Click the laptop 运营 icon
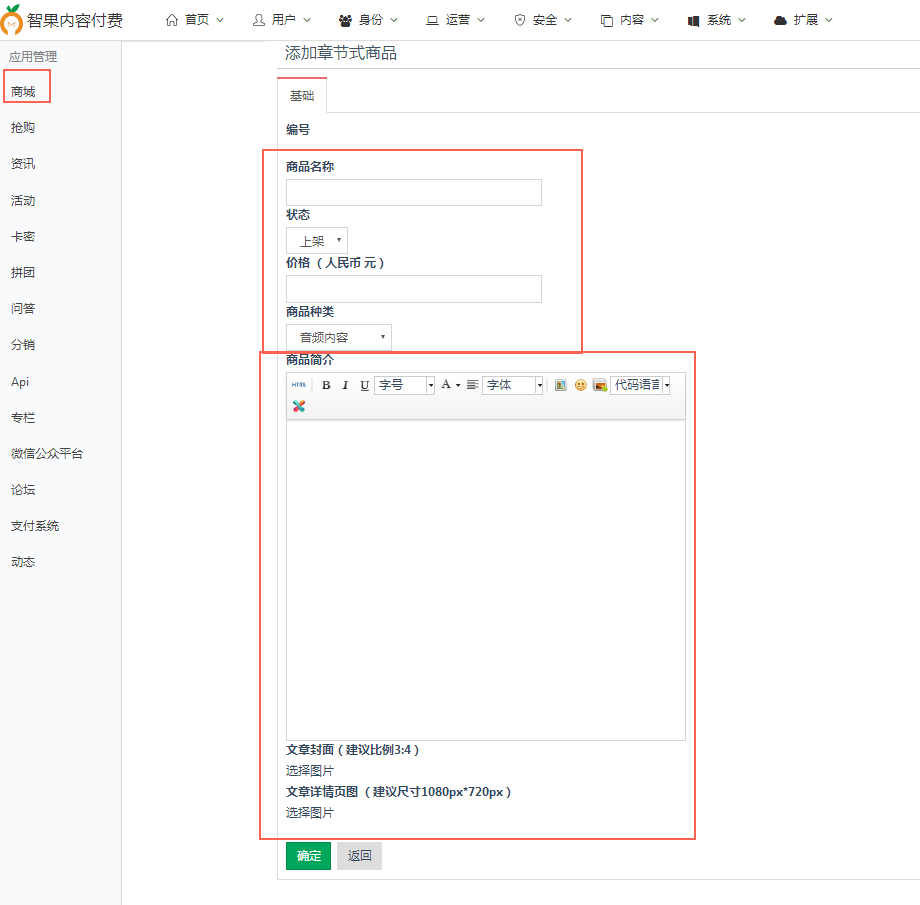 (432, 21)
